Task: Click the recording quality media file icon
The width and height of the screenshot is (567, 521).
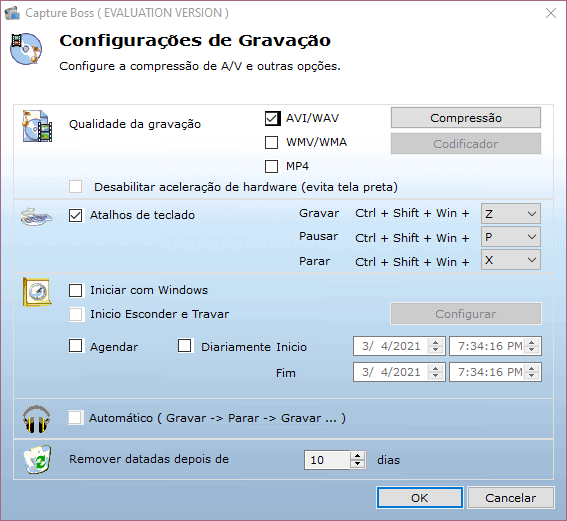Action: pyautogui.click(x=37, y=126)
